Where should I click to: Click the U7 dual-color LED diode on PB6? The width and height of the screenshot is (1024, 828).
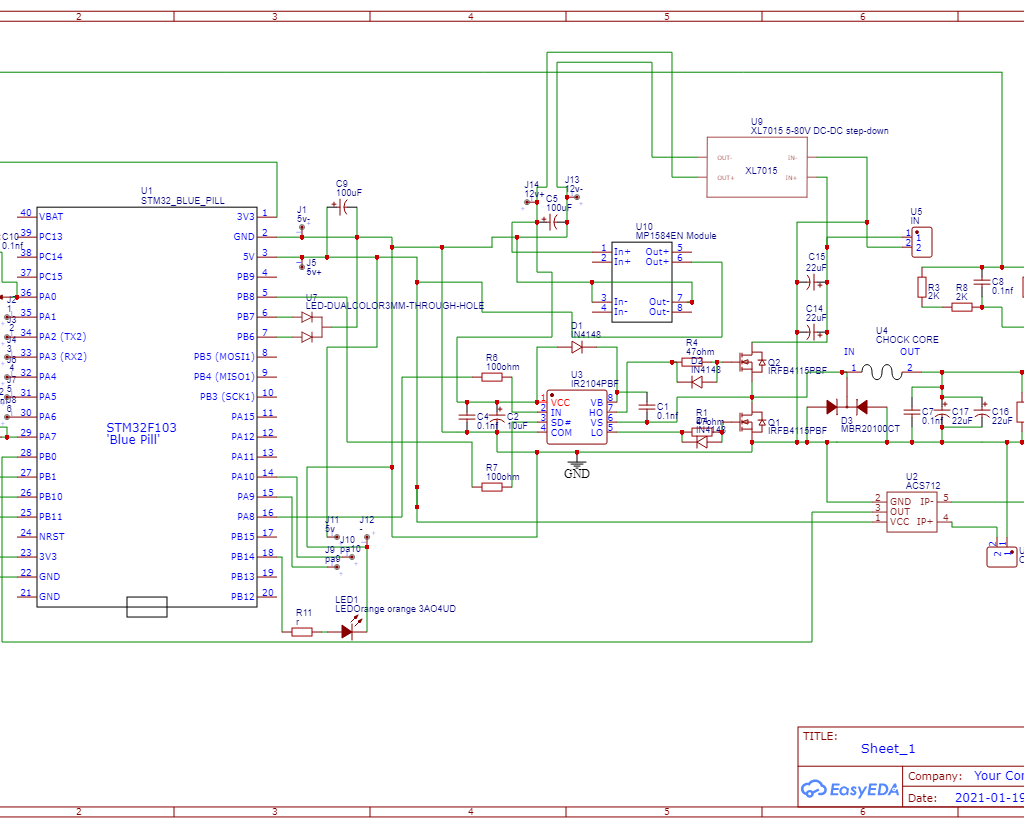click(307, 337)
